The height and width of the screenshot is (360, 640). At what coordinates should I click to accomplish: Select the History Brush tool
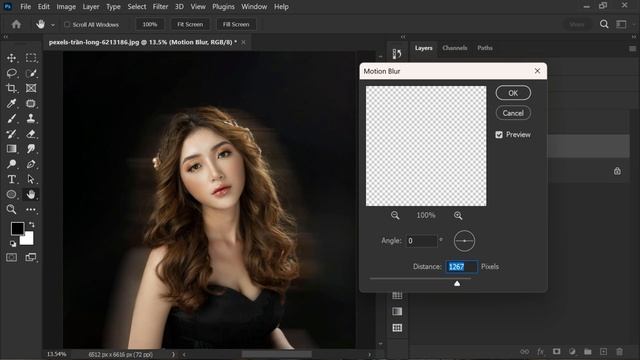click(x=11, y=134)
